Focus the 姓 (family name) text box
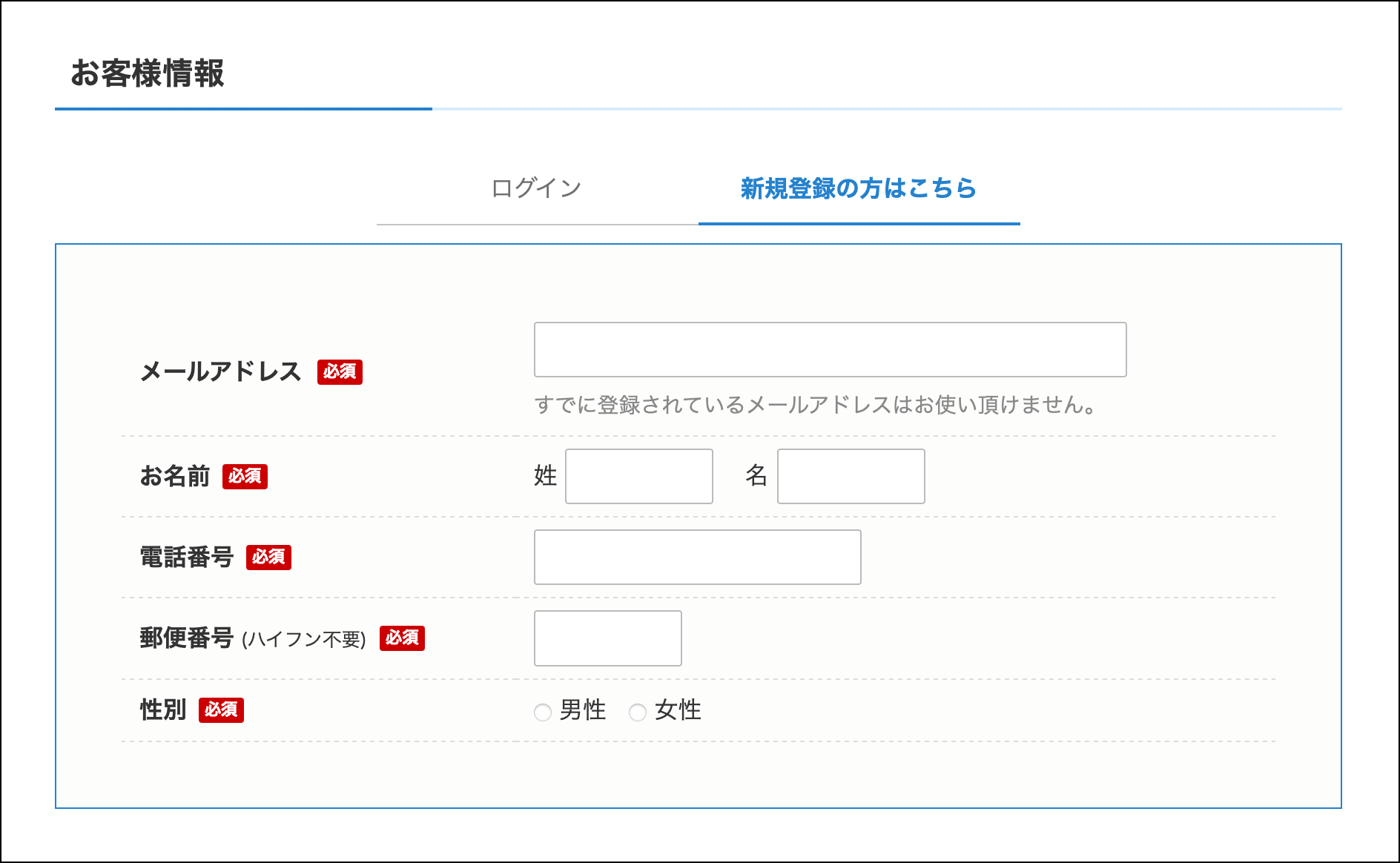Viewport: 1400px width, 863px height. [x=638, y=476]
